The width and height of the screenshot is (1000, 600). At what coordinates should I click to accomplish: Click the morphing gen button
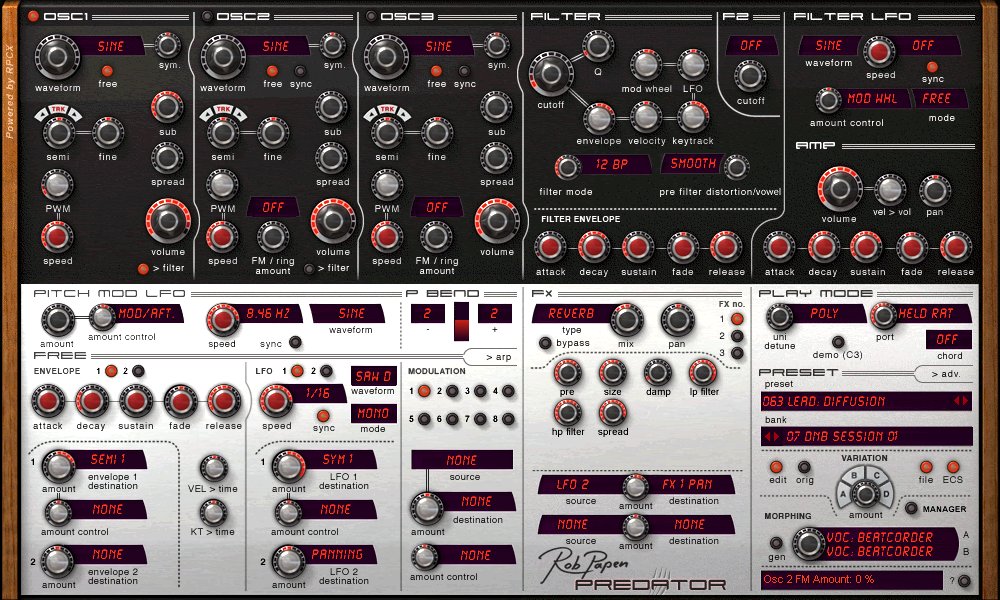point(776,543)
